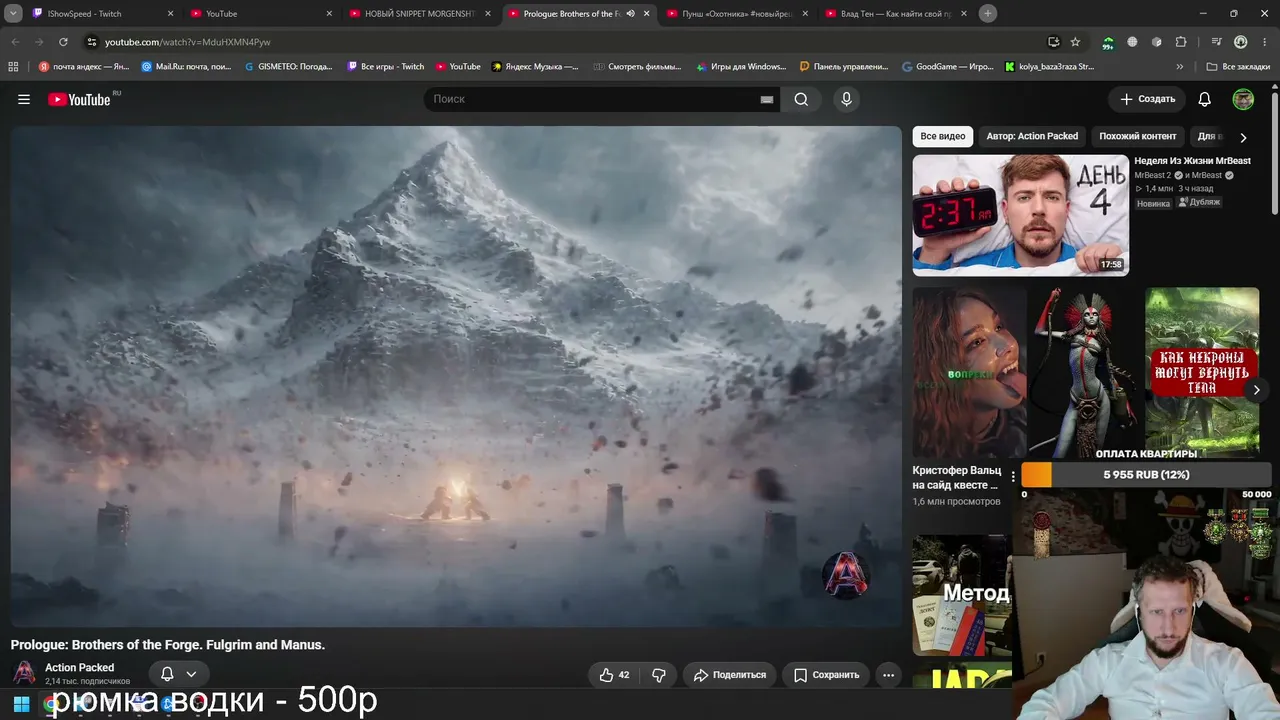Open the Панель управления bookmark
The width and height of the screenshot is (1280, 720).
coord(844,67)
